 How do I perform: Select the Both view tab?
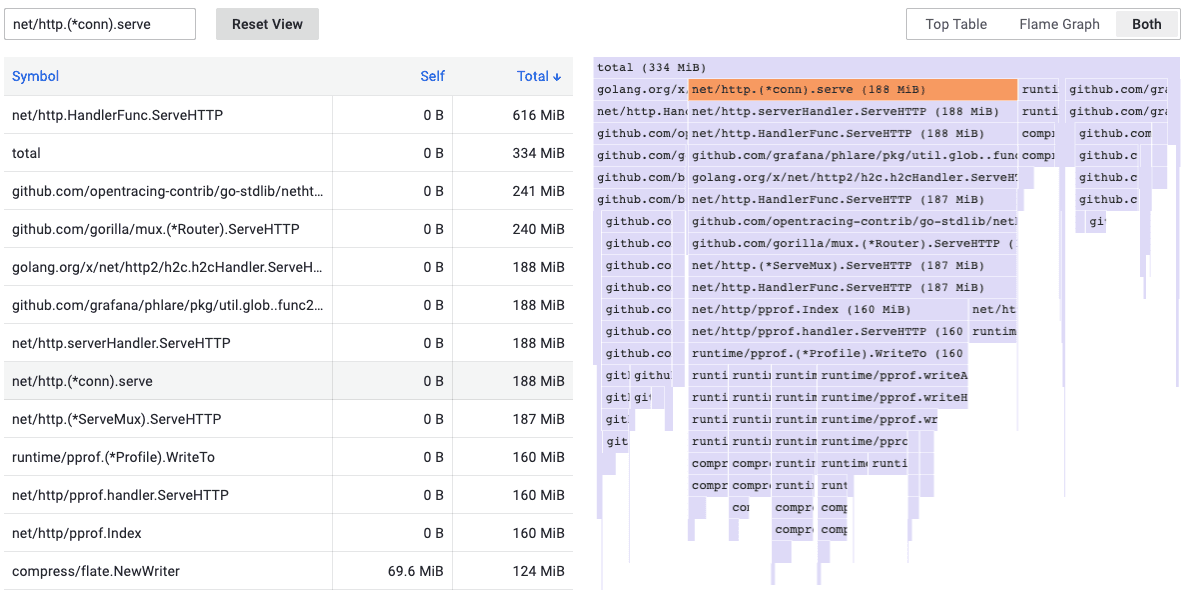[1146, 23]
